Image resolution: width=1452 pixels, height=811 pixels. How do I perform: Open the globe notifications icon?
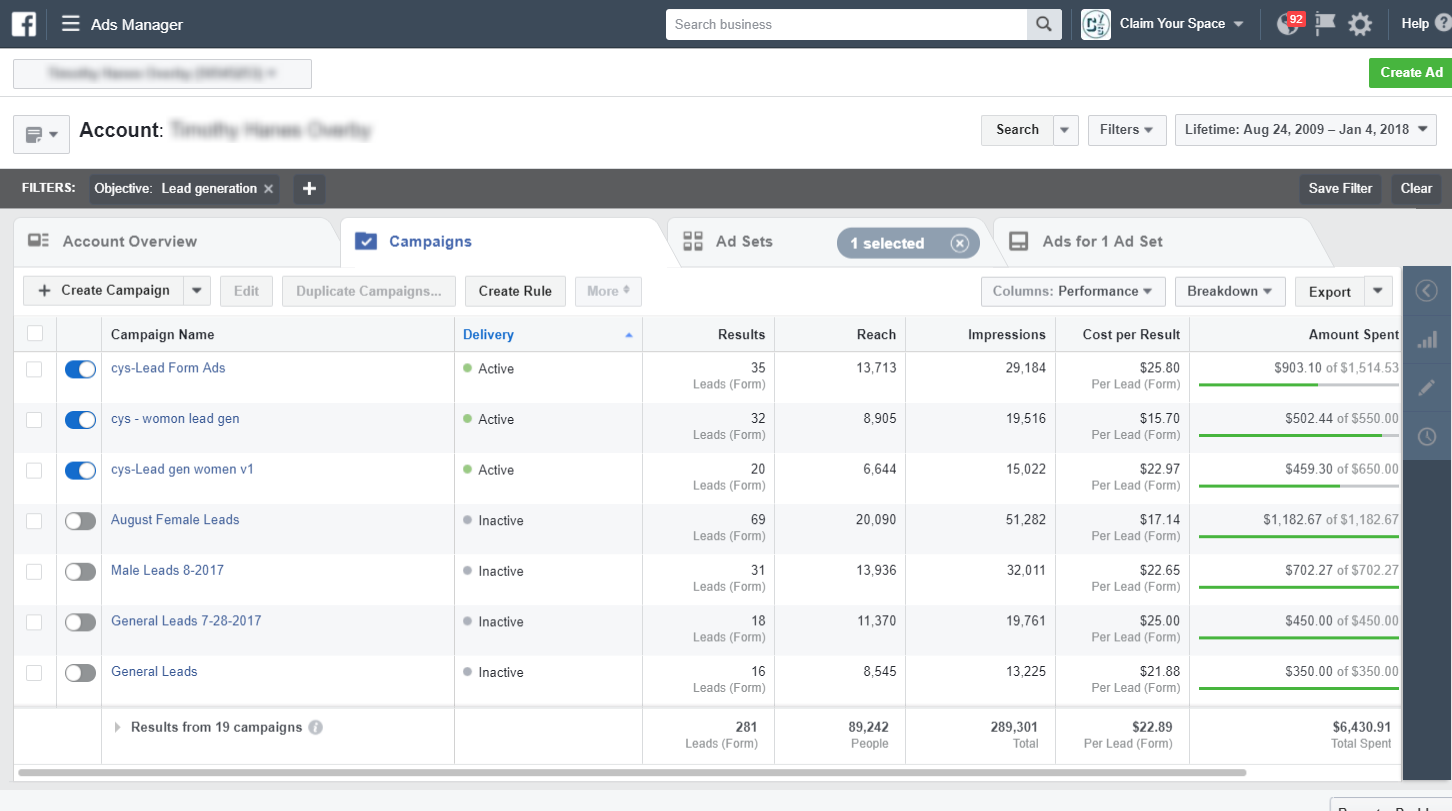point(1286,24)
